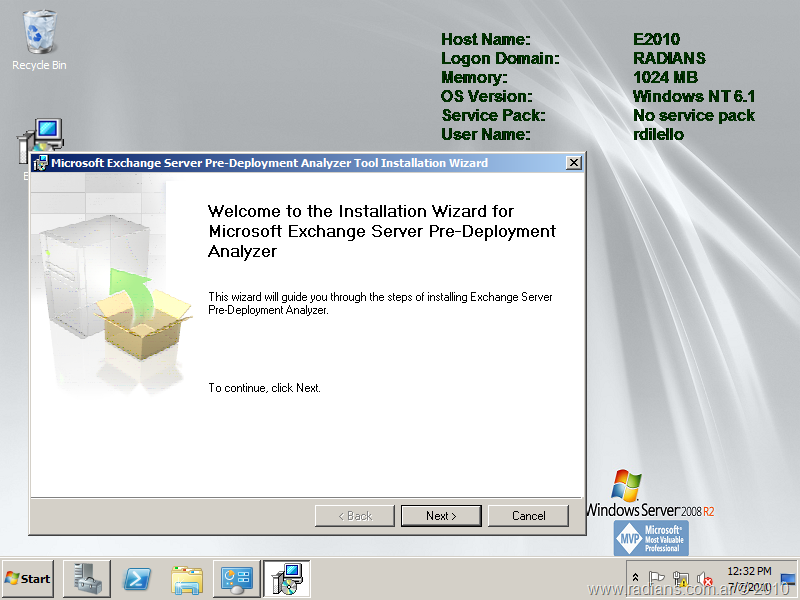Open Windows PowerShell from the taskbar
The width and height of the screenshot is (800, 600).
tap(137, 578)
